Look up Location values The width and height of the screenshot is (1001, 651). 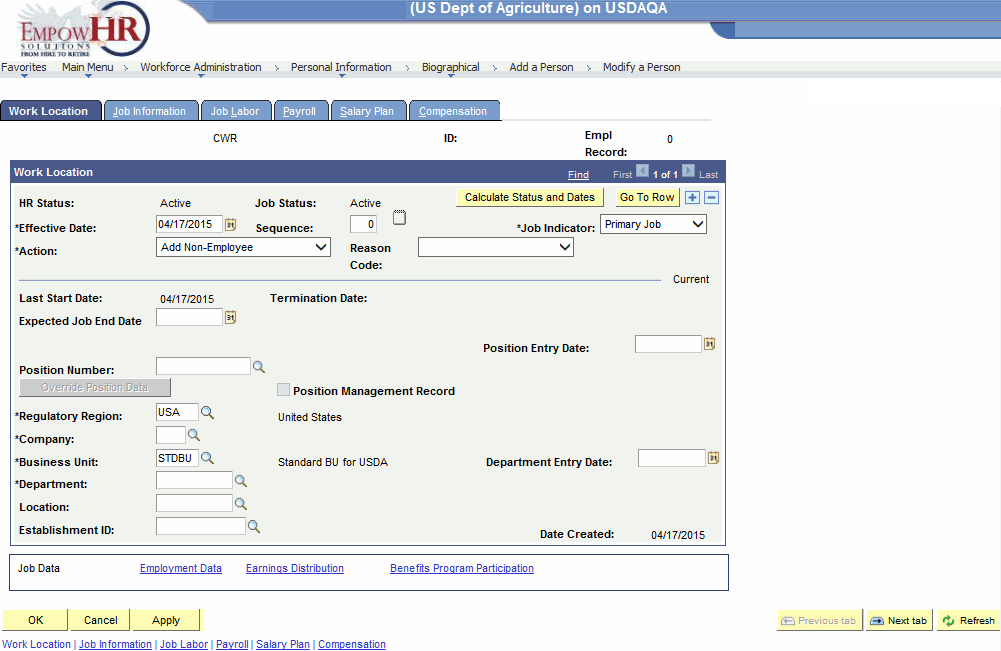[241, 504]
